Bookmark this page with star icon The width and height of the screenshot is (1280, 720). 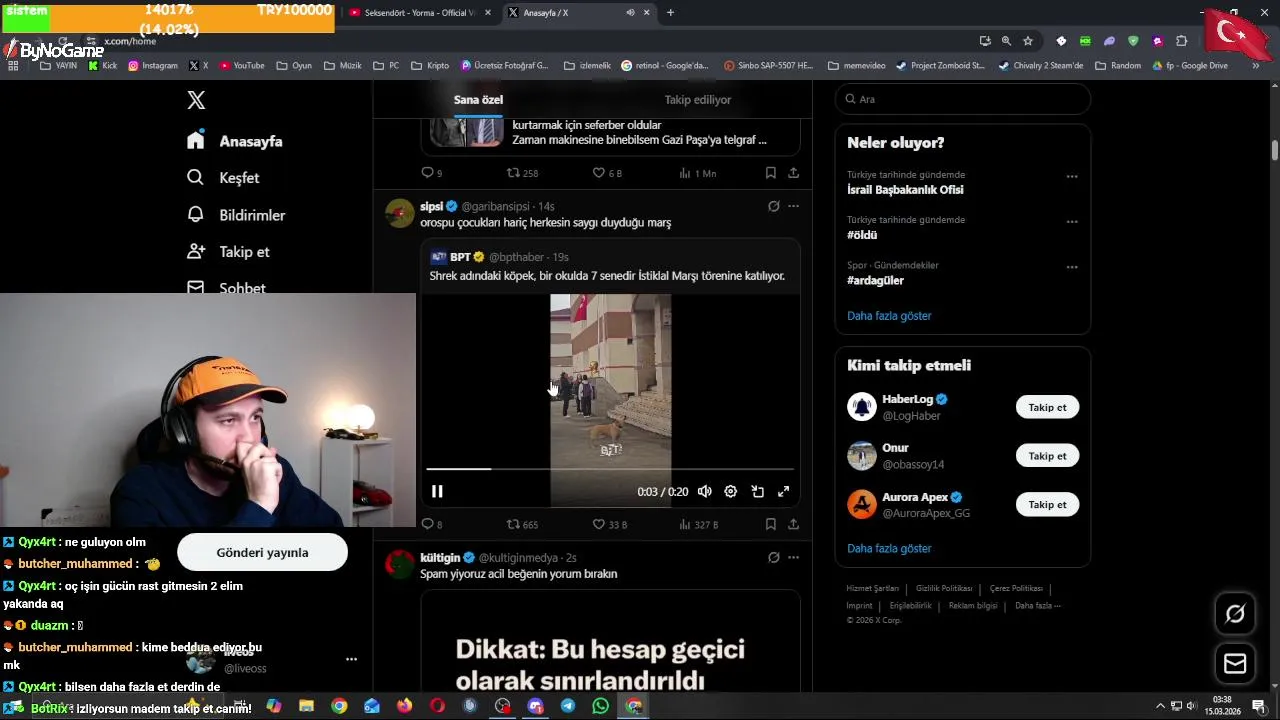coord(1028,41)
